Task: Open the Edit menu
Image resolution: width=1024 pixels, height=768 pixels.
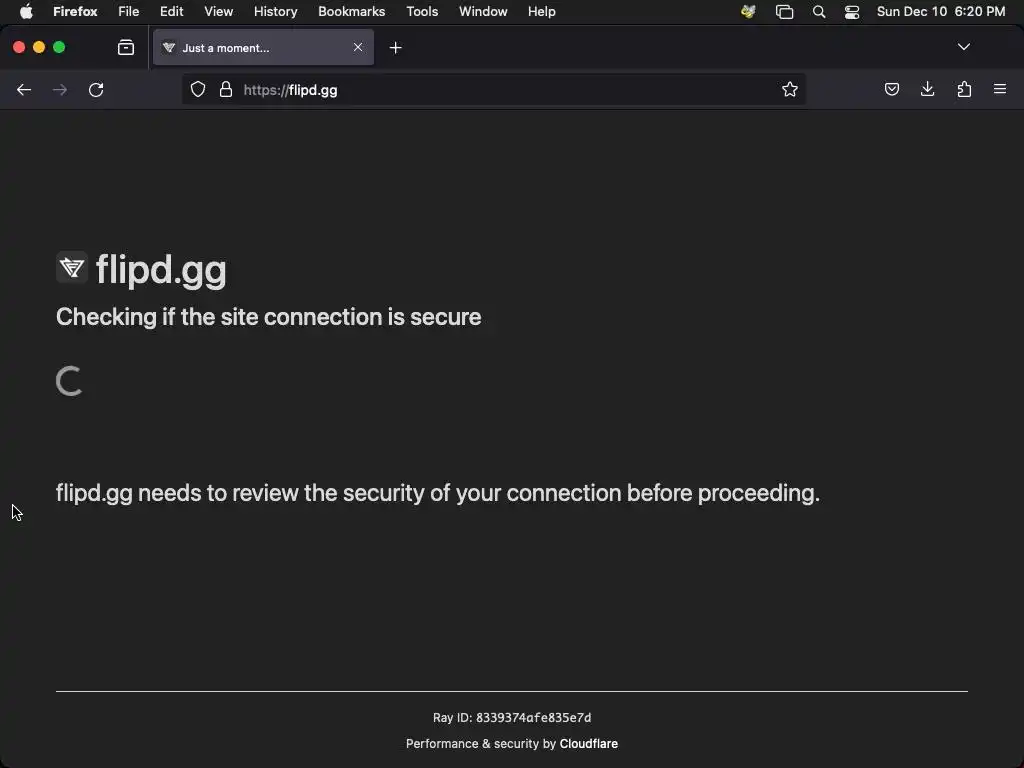Action: click(x=172, y=11)
